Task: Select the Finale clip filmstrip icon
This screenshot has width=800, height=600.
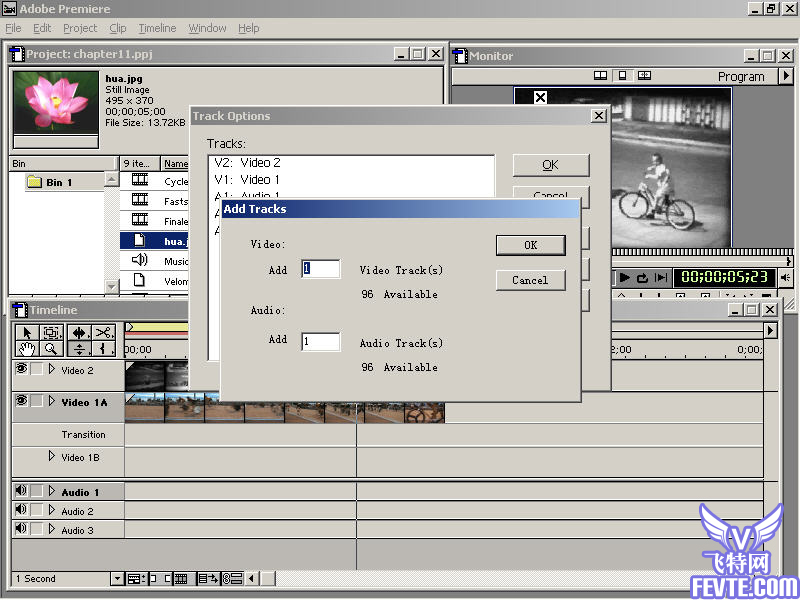Action: click(140, 220)
